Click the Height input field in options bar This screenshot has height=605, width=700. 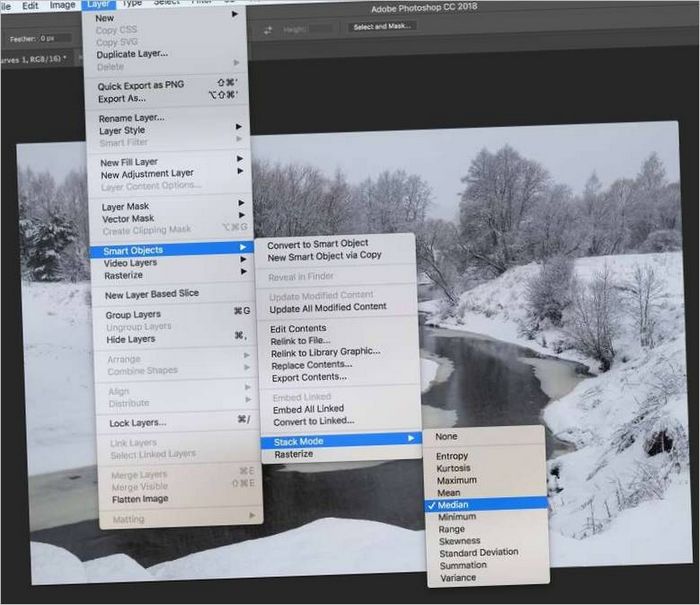tap(321, 29)
